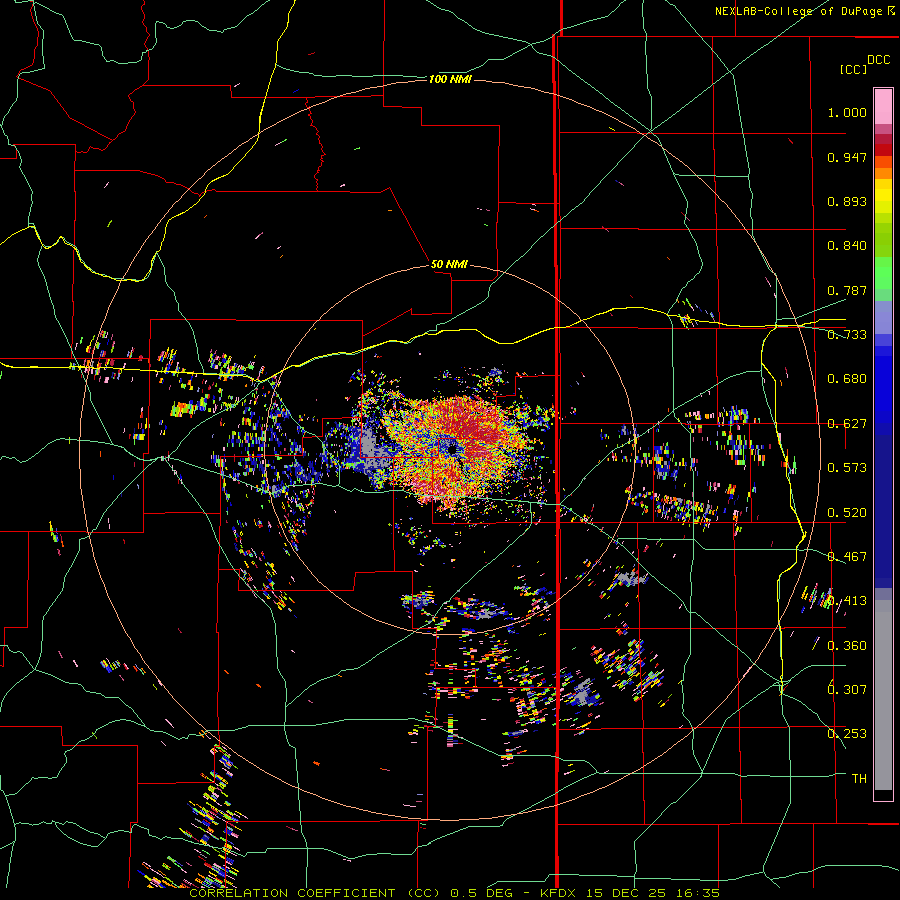
Task: Select the 0.413 legend value
Action: 847,601
